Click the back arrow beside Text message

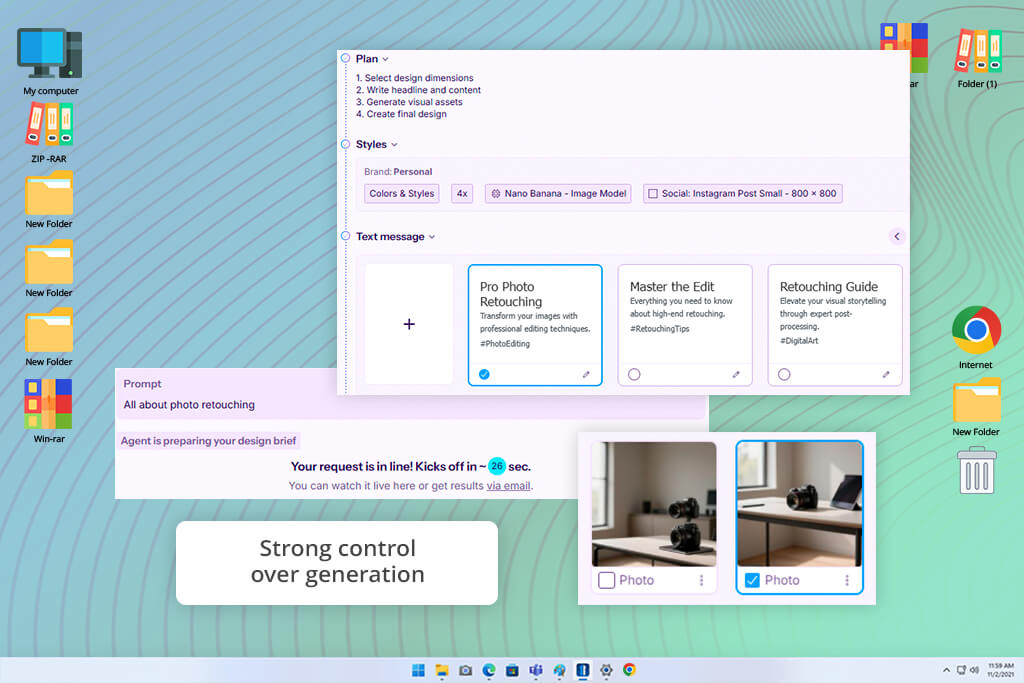tap(897, 236)
